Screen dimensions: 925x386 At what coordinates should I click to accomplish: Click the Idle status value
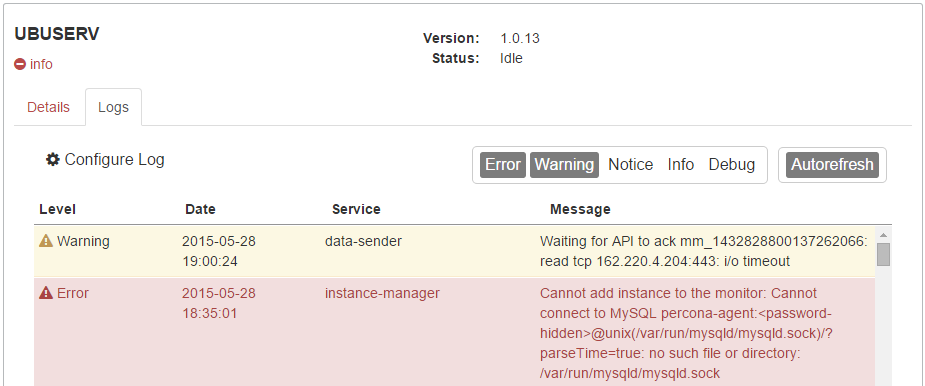511,58
